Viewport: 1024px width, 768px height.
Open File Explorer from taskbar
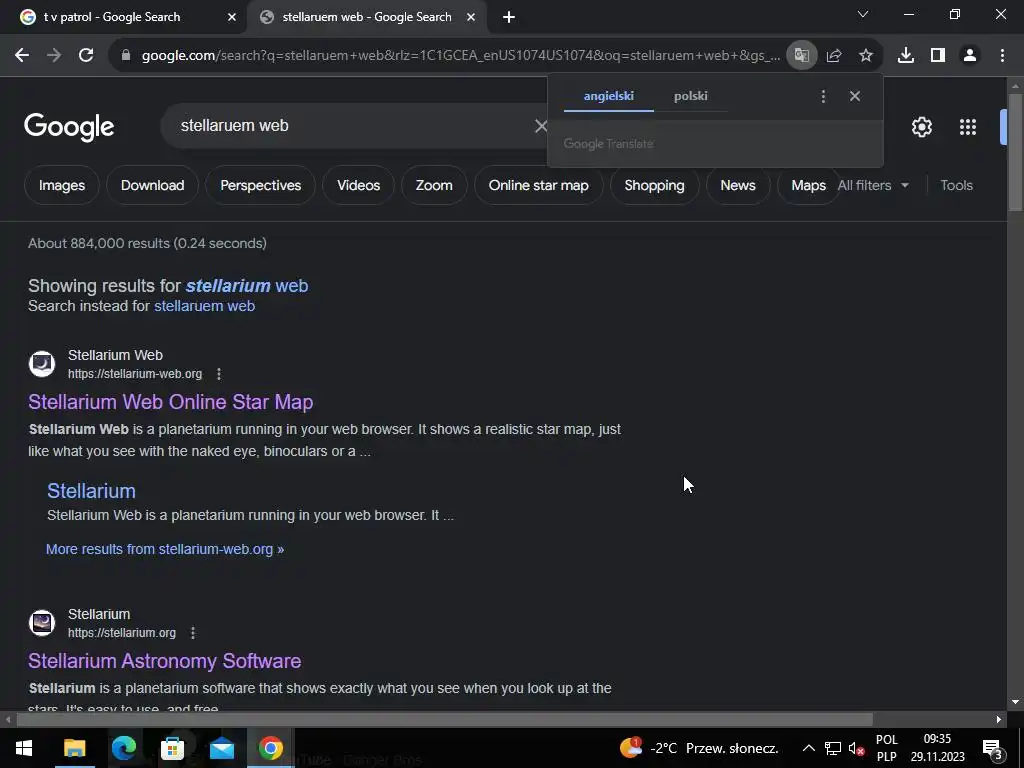pyautogui.click(x=74, y=748)
